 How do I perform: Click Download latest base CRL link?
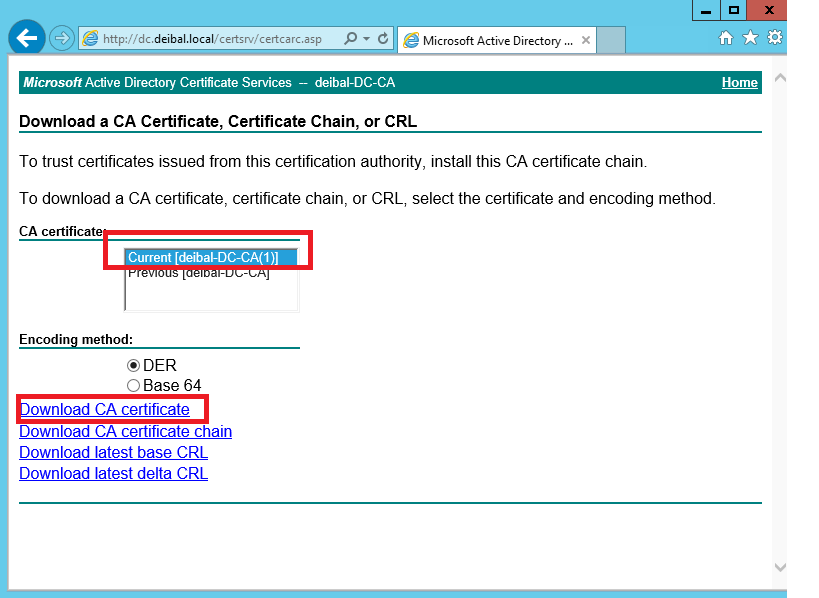(113, 453)
